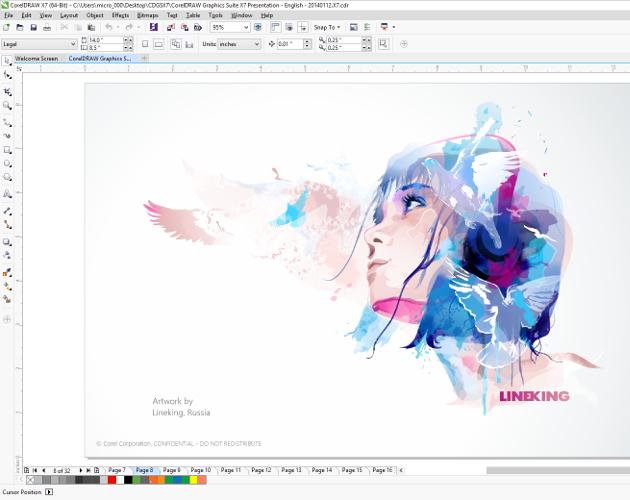
Task: Toggle Show guidelines button
Action: (303, 27)
